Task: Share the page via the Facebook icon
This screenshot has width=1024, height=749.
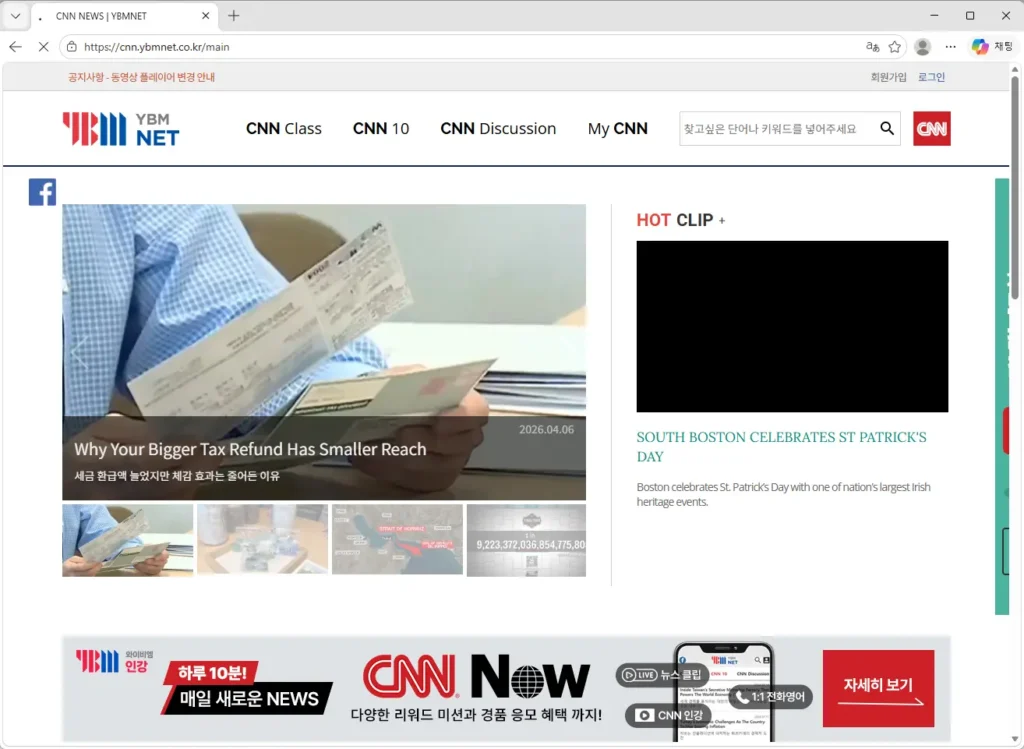Action: pos(42,191)
